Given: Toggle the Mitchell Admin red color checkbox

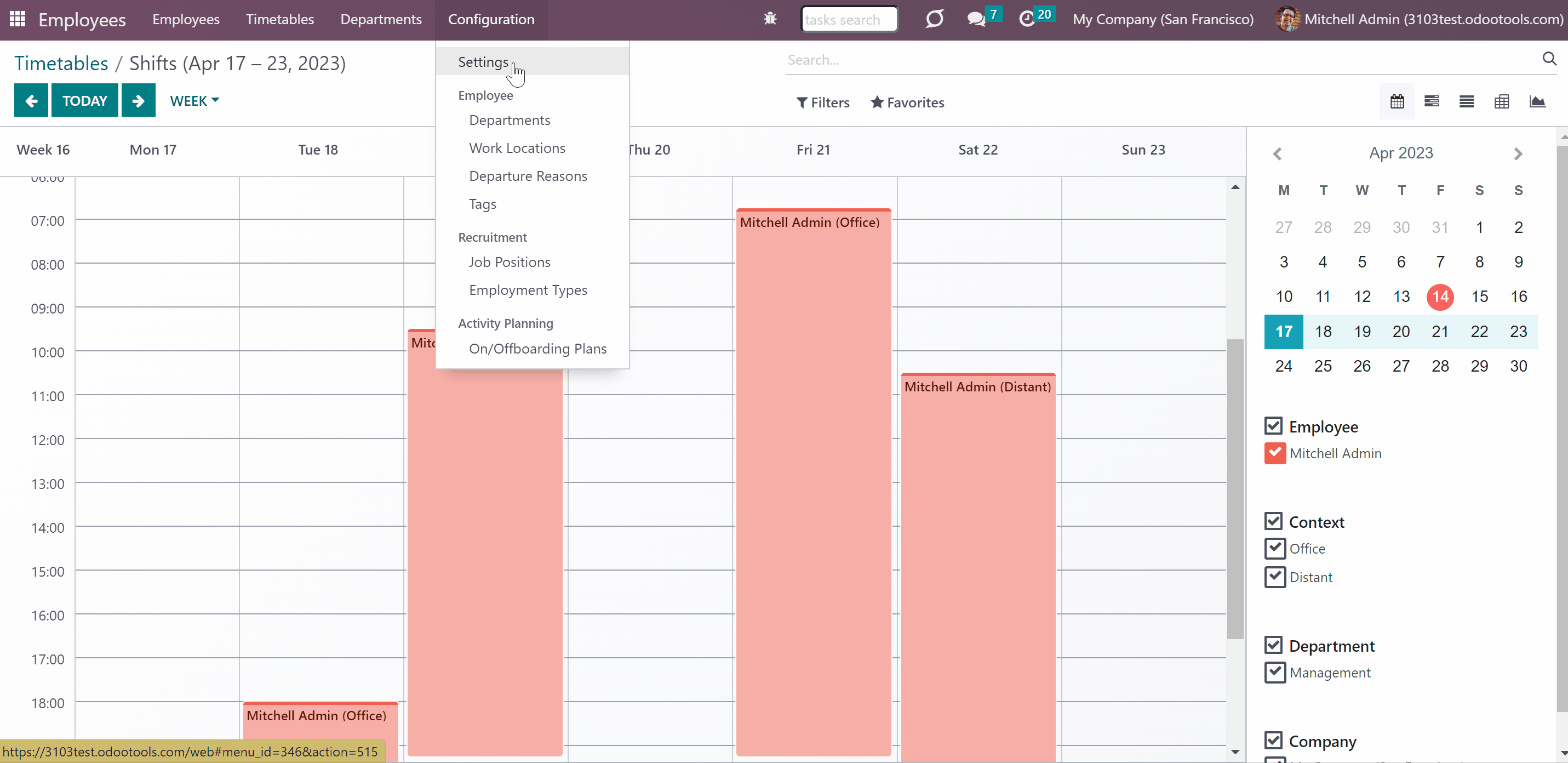Looking at the screenshot, I should [x=1274, y=453].
